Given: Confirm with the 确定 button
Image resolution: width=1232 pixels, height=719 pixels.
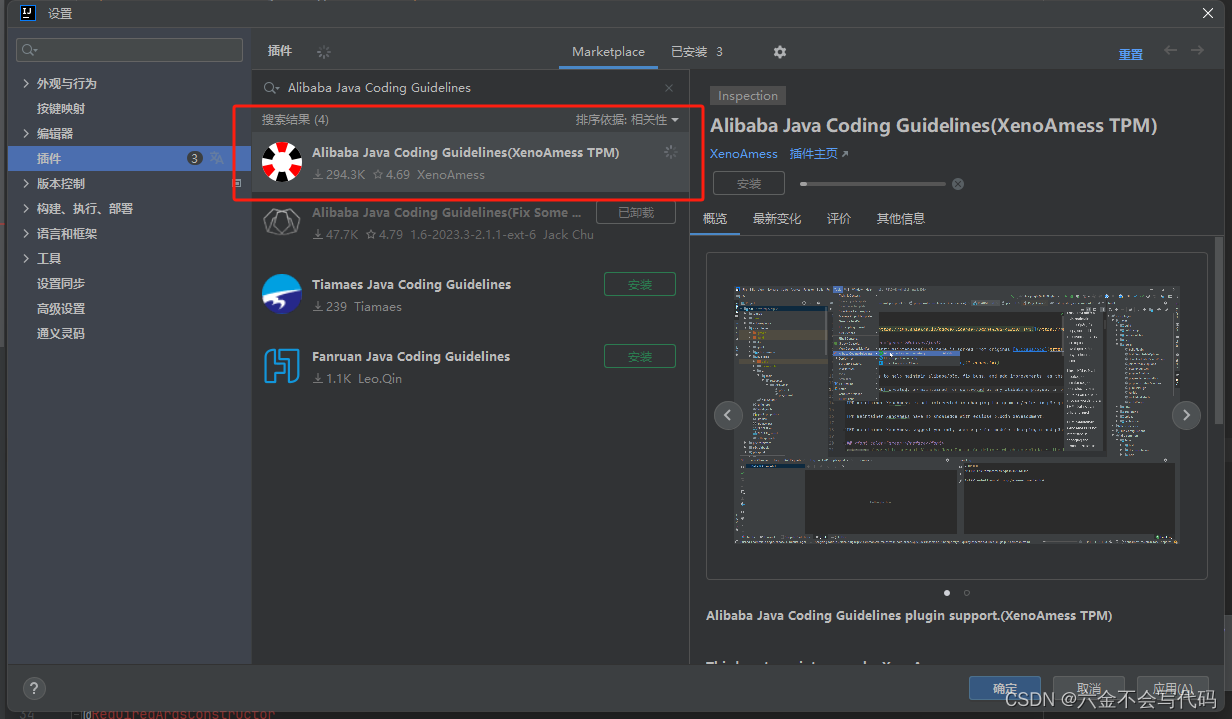Looking at the screenshot, I should click(1005, 689).
